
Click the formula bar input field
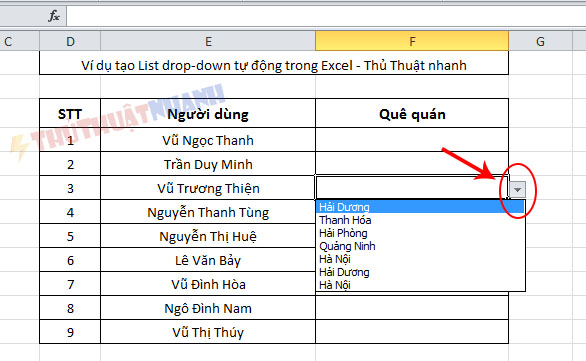[x=326, y=16]
